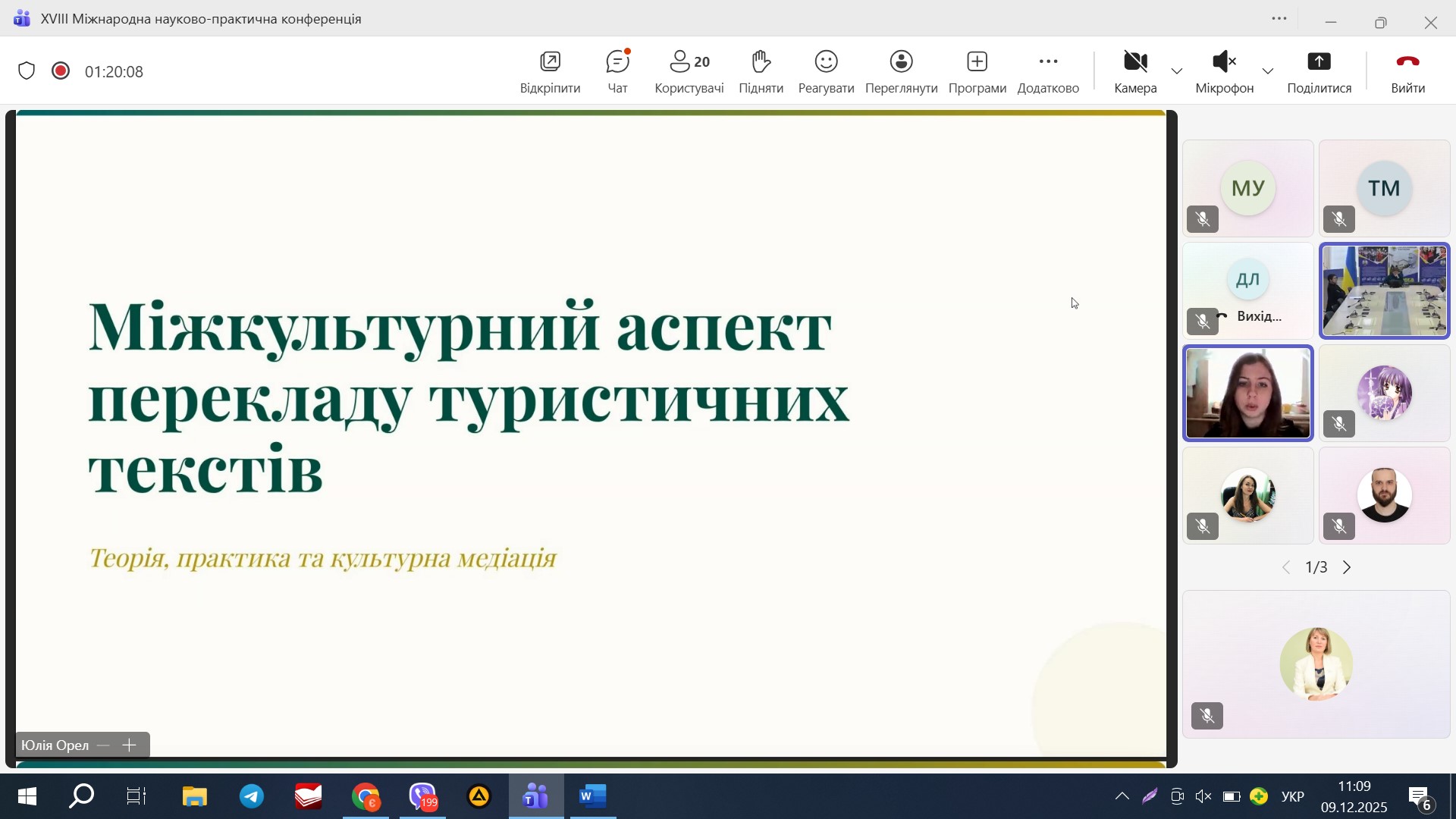1456x819 pixels.
Task: Select the speaking woman's video thumbnail
Action: click(1247, 393)
